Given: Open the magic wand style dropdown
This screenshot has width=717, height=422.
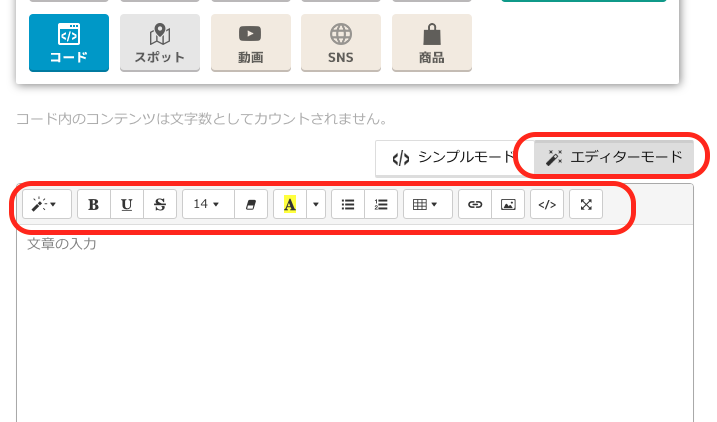Looking at the screenshot, I should (47, 204).
